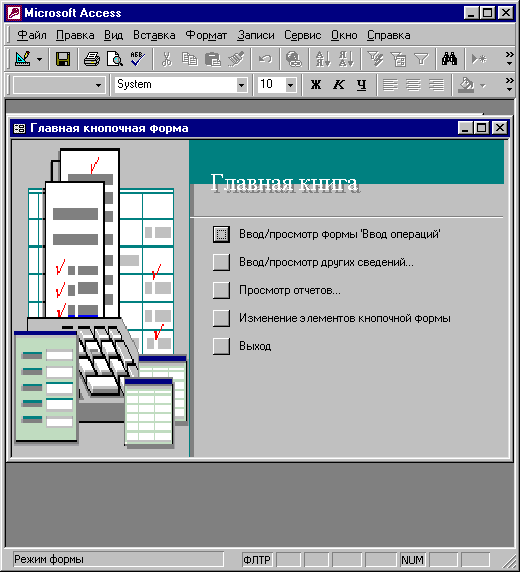This screenshot has height=572, width=520.
Task: Click the form icon in switchboard title bar
Action: 19,128
